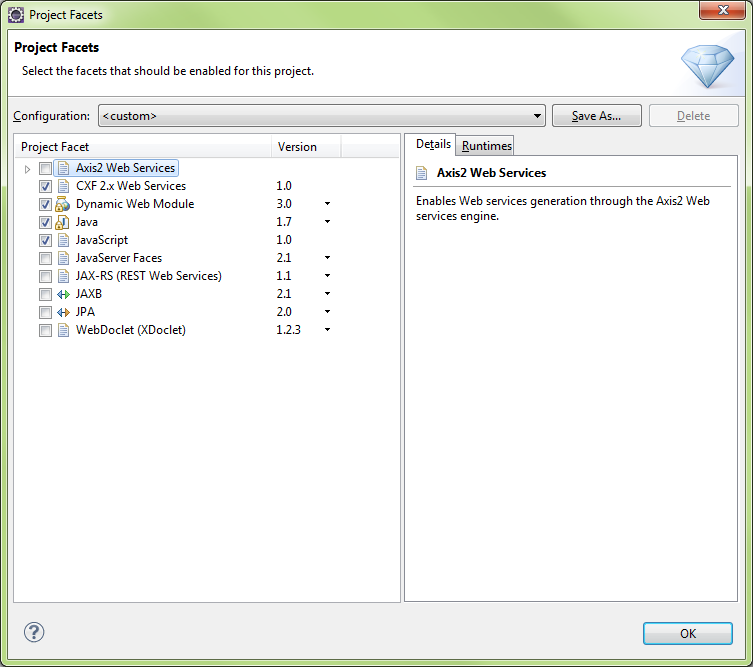Click the Axis2 Web Services facet icon
The width and height of the screenshot is (753, 667).
pos(63,168)
